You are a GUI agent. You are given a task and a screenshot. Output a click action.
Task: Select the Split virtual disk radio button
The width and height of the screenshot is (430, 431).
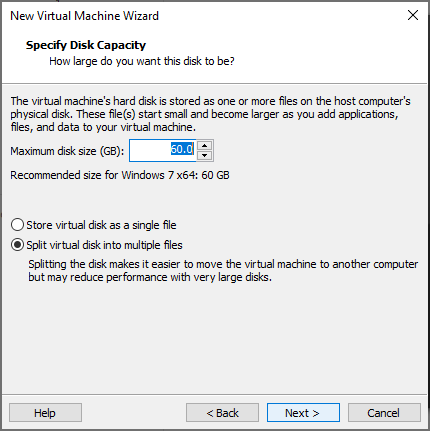[x=17, y=245]
